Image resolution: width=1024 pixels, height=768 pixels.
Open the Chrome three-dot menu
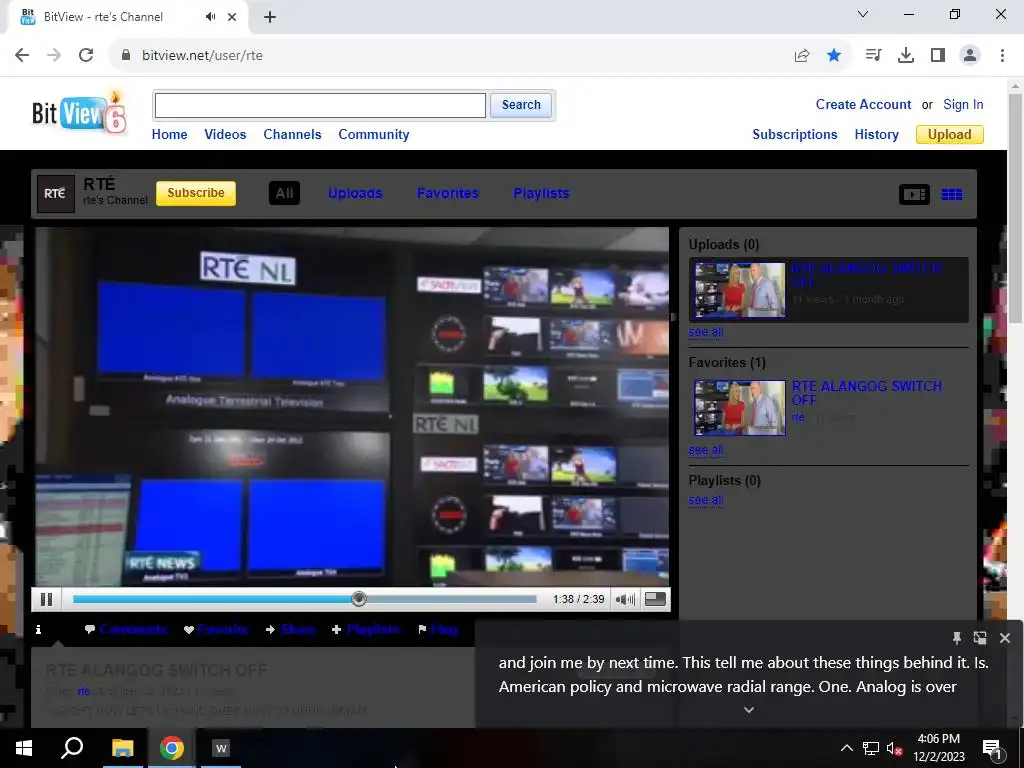(1002, 56)
